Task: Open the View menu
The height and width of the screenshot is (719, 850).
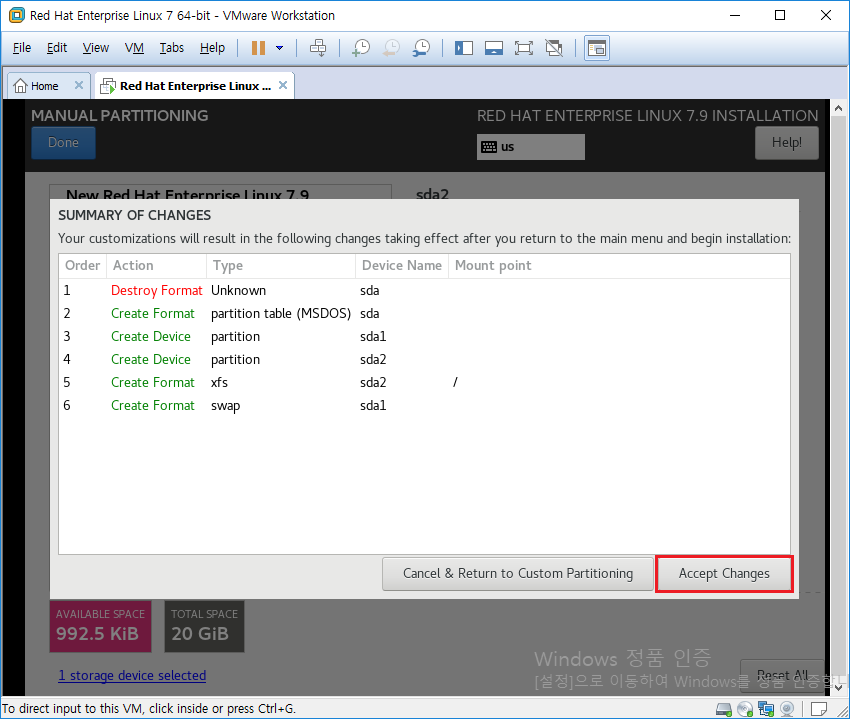Action: (96, 48)
